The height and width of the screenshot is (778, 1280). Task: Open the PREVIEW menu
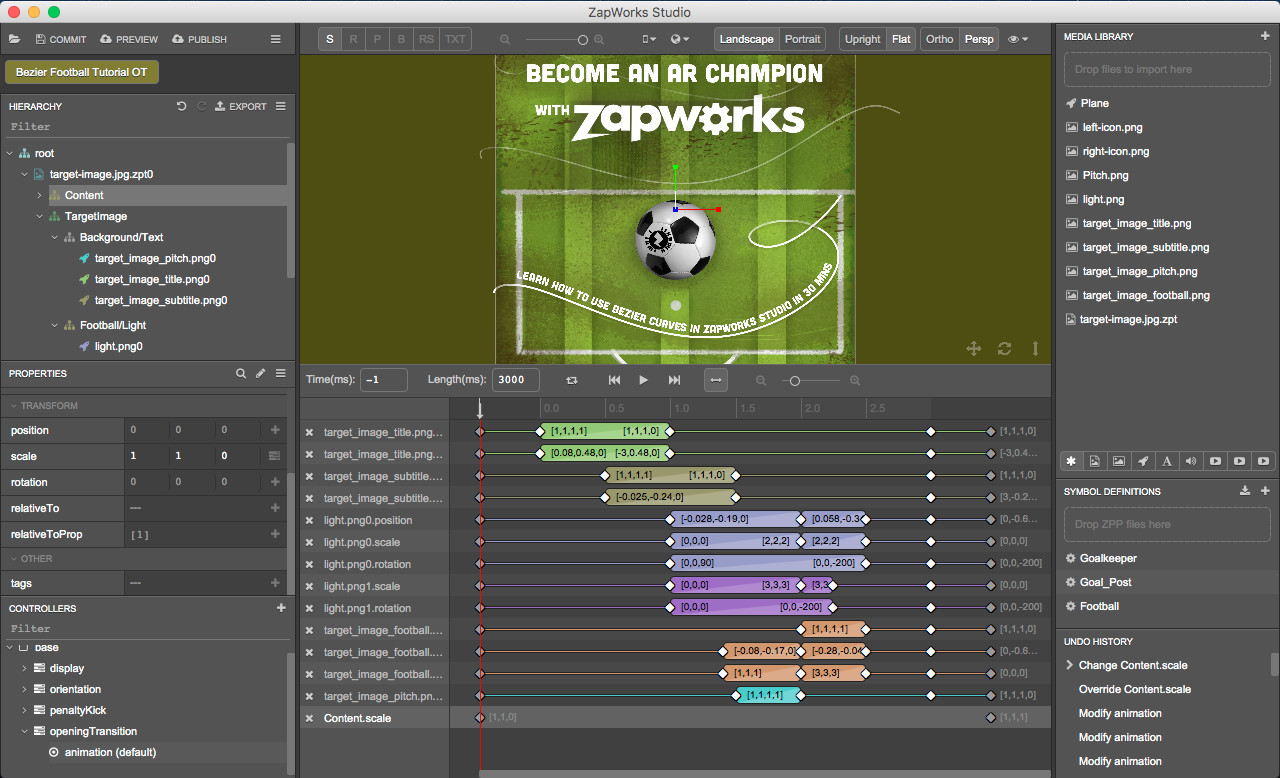pos(128,39)
